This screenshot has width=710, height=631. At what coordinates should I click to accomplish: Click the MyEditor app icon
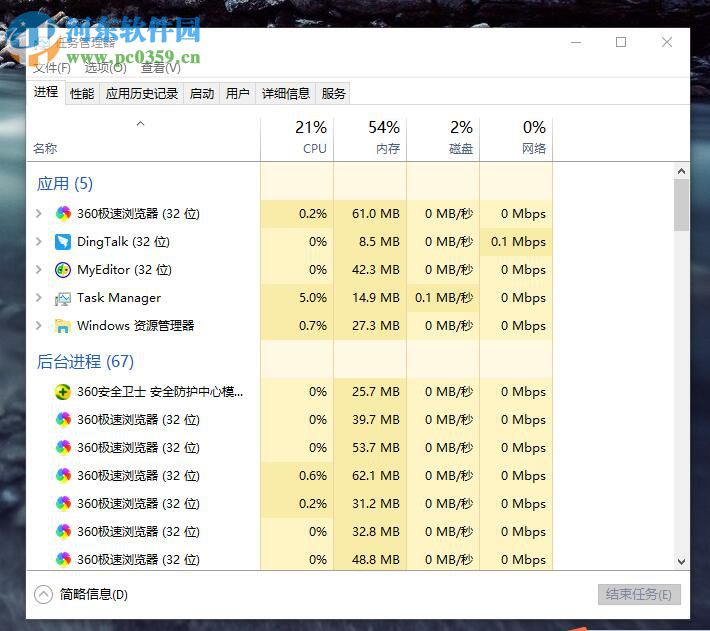coord(63,270)
